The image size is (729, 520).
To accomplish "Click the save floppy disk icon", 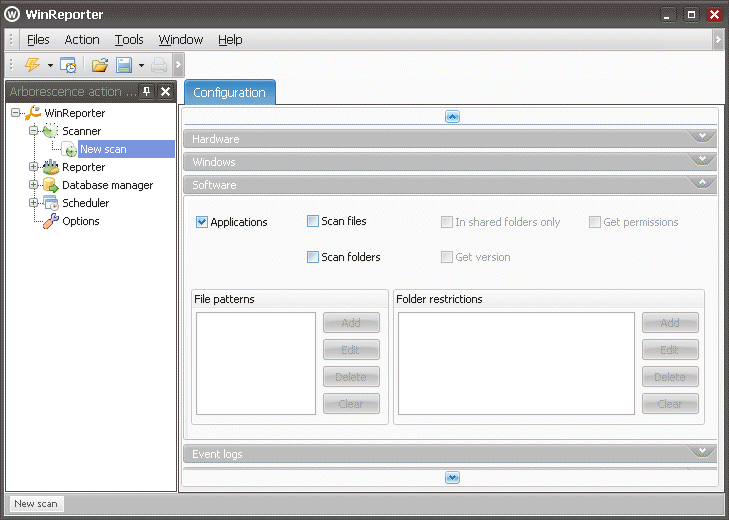I will (x=124, y=65).
